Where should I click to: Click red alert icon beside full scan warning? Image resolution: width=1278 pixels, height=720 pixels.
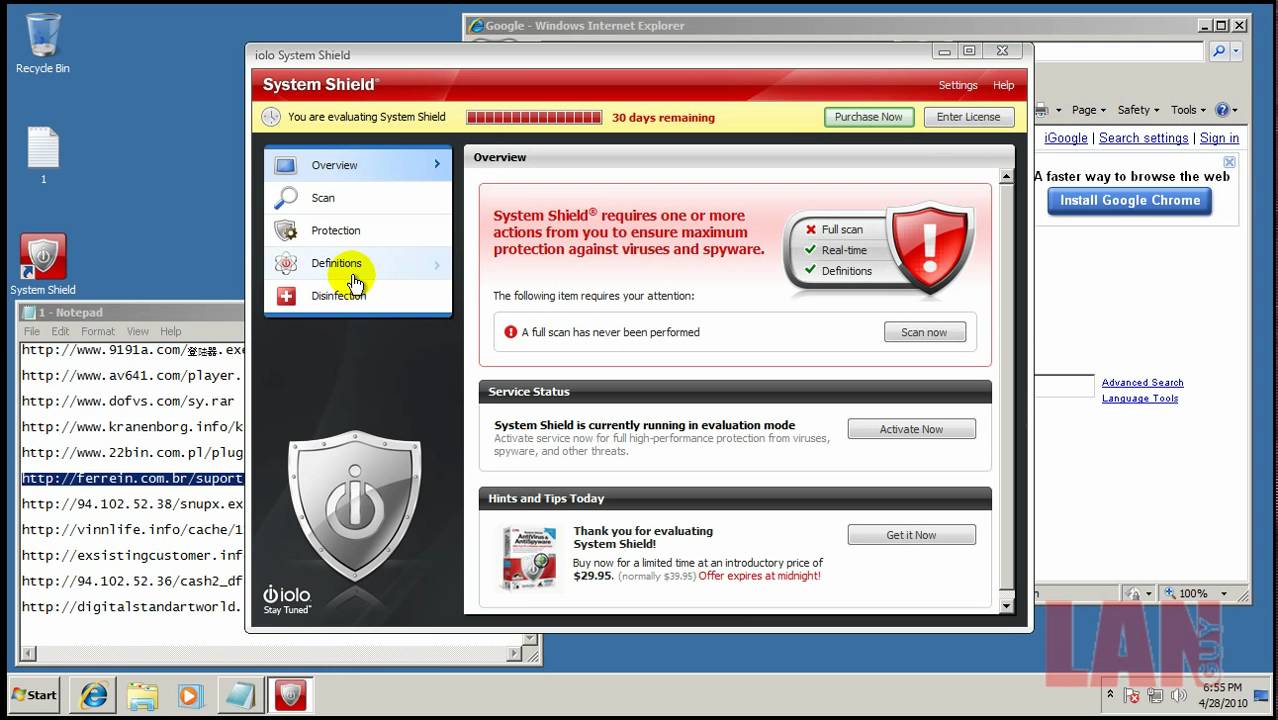point(511,332)
